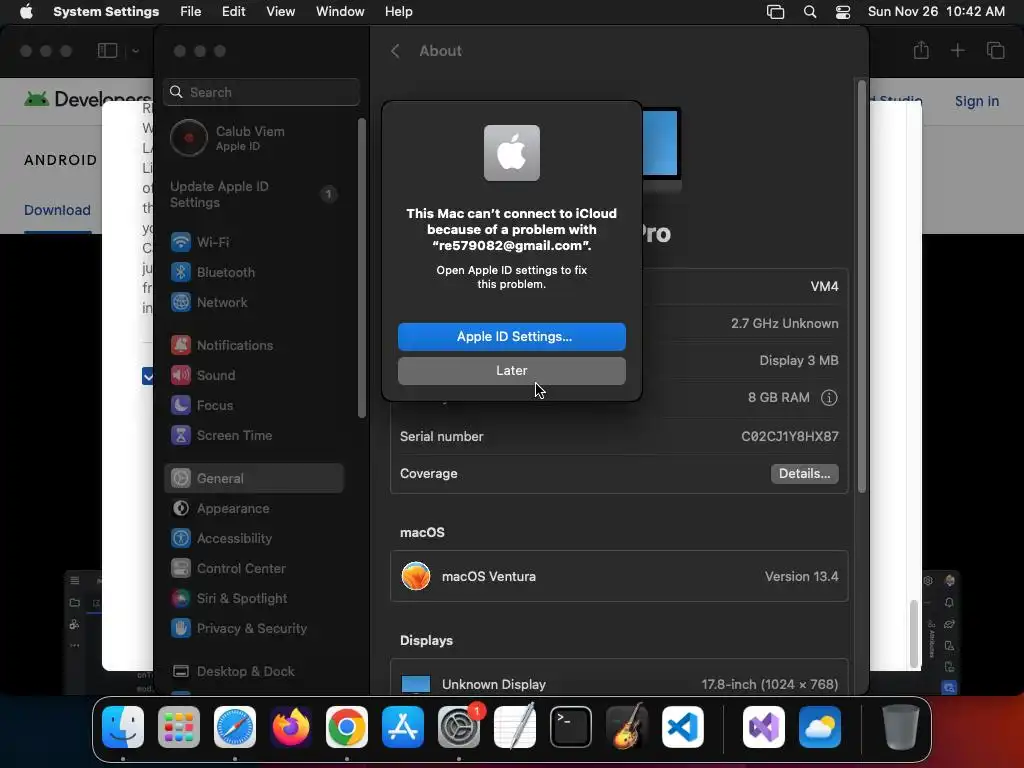Open Privacy & Security settings

(255, 628)
